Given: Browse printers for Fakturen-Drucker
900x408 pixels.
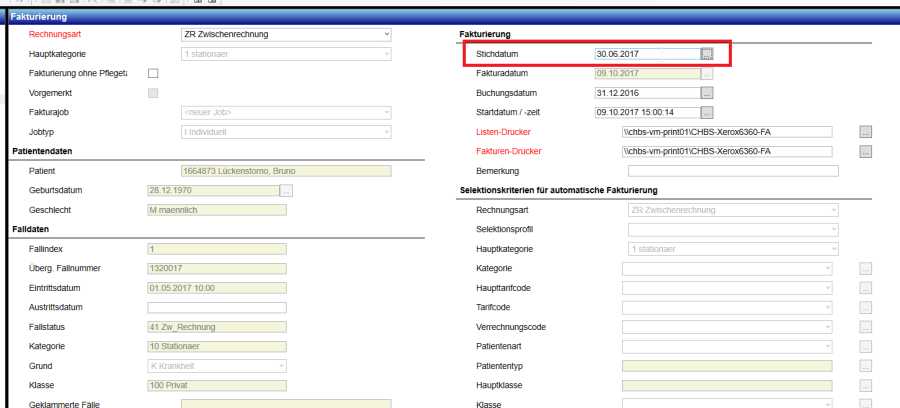Looking at the screenshot, I should (866, 151).
